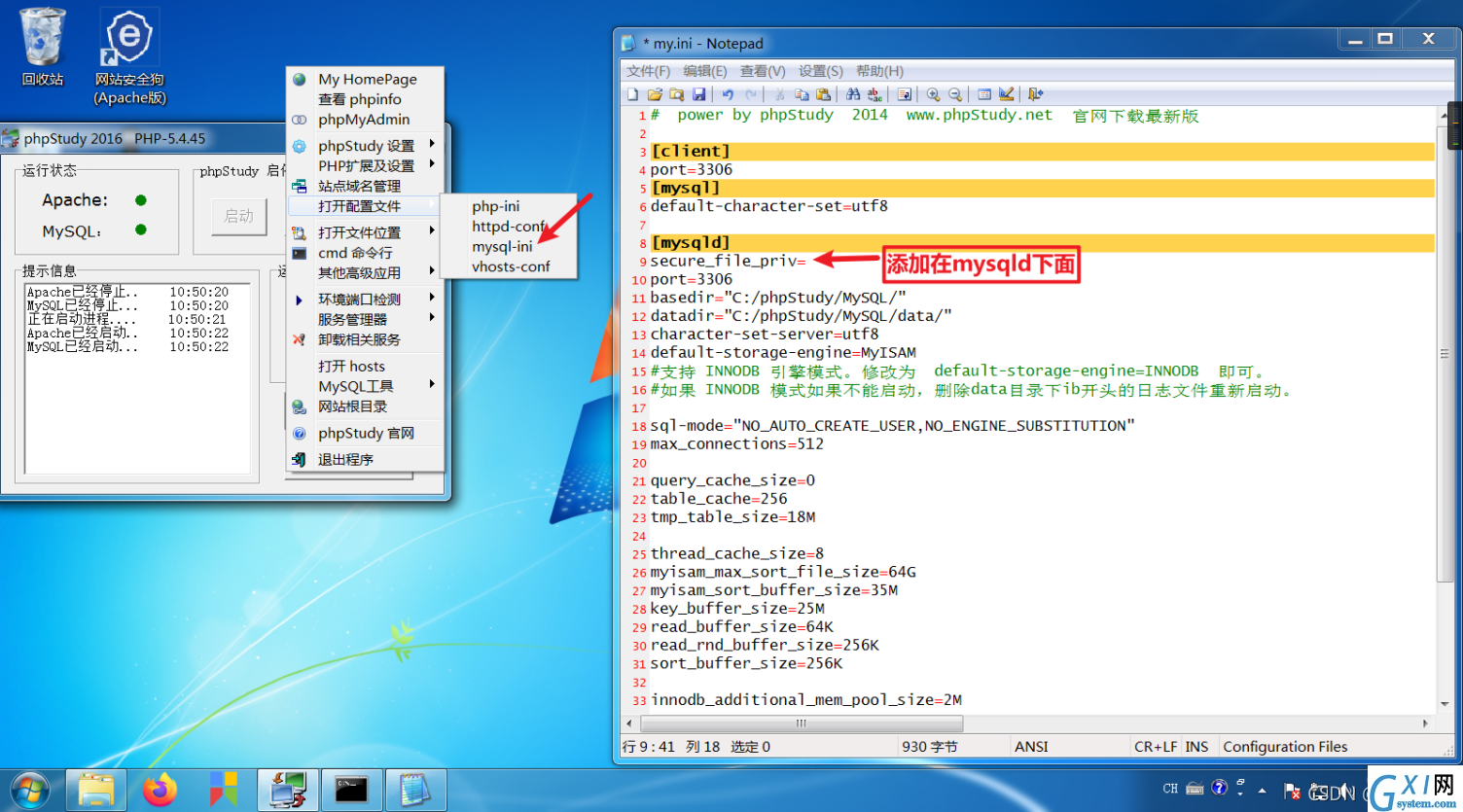
Task: Expand the PHP扩展及设置 submenu
Action: 366,165
